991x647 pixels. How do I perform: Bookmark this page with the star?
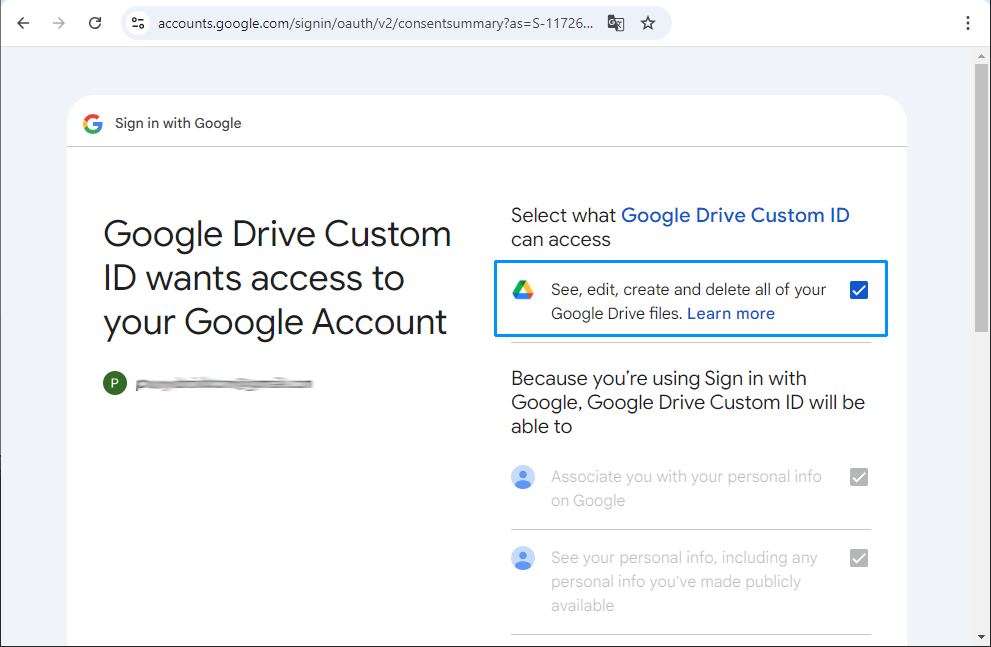648,23
